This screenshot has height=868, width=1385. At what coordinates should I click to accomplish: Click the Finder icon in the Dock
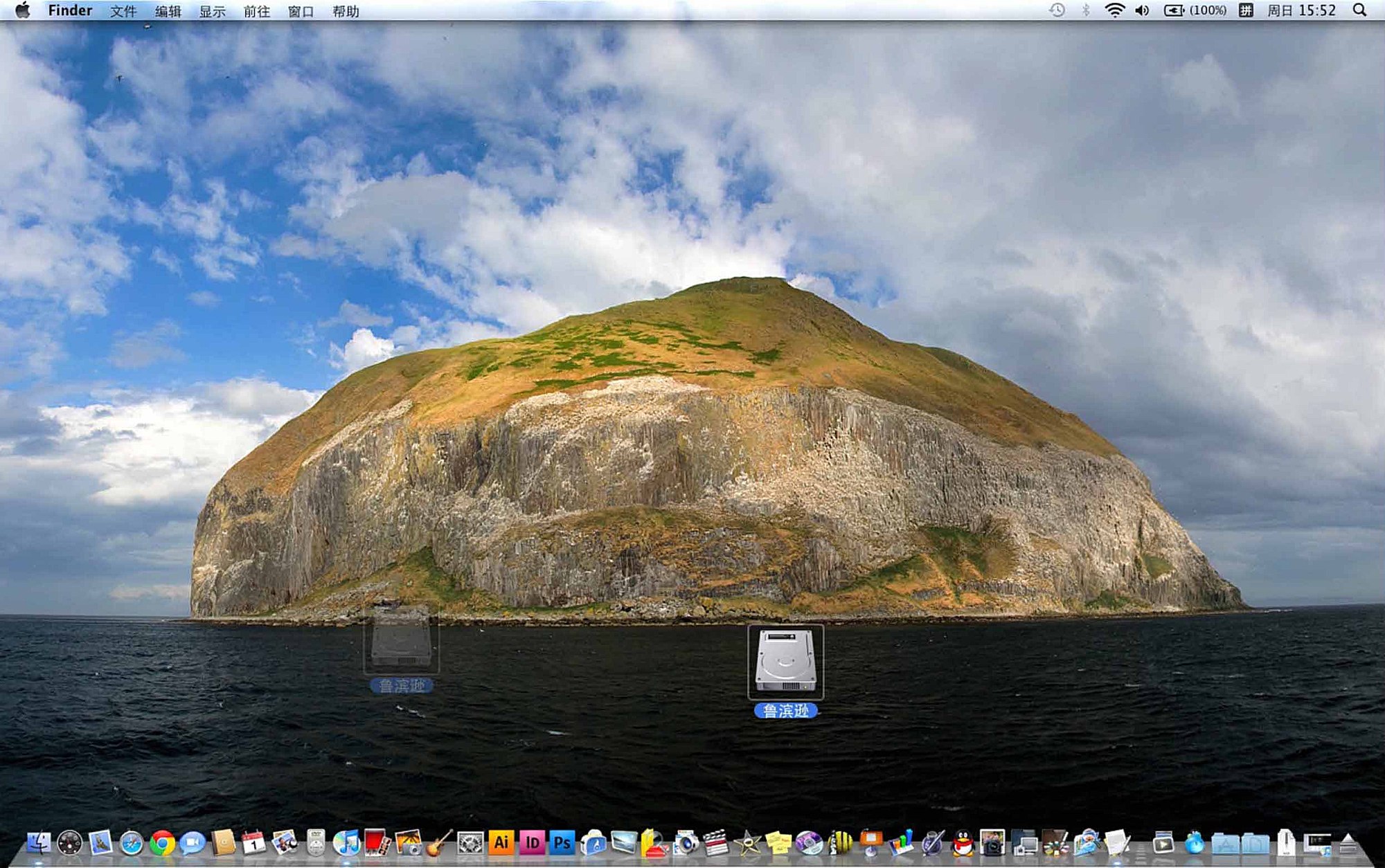pos(39,843)
